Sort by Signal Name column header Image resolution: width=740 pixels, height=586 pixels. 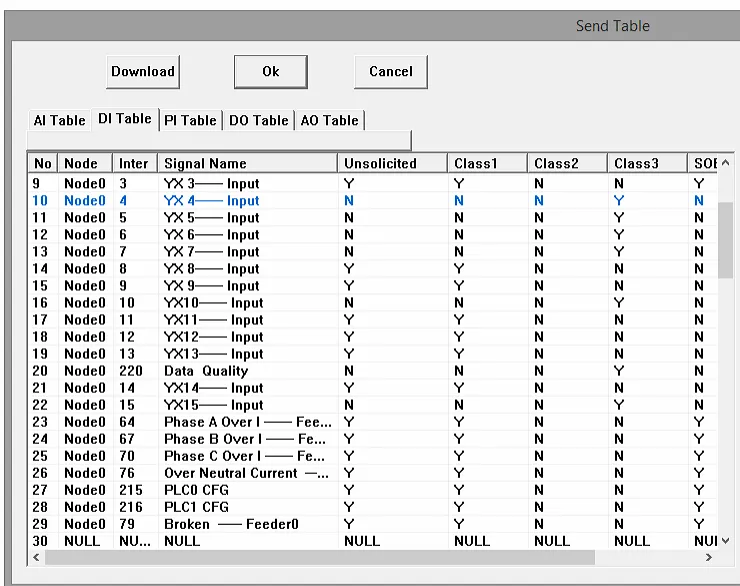(x=248, y=163)
